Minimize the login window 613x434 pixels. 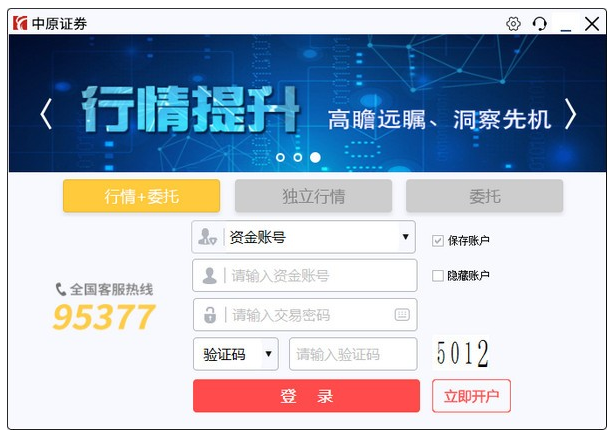coord(566,24)
